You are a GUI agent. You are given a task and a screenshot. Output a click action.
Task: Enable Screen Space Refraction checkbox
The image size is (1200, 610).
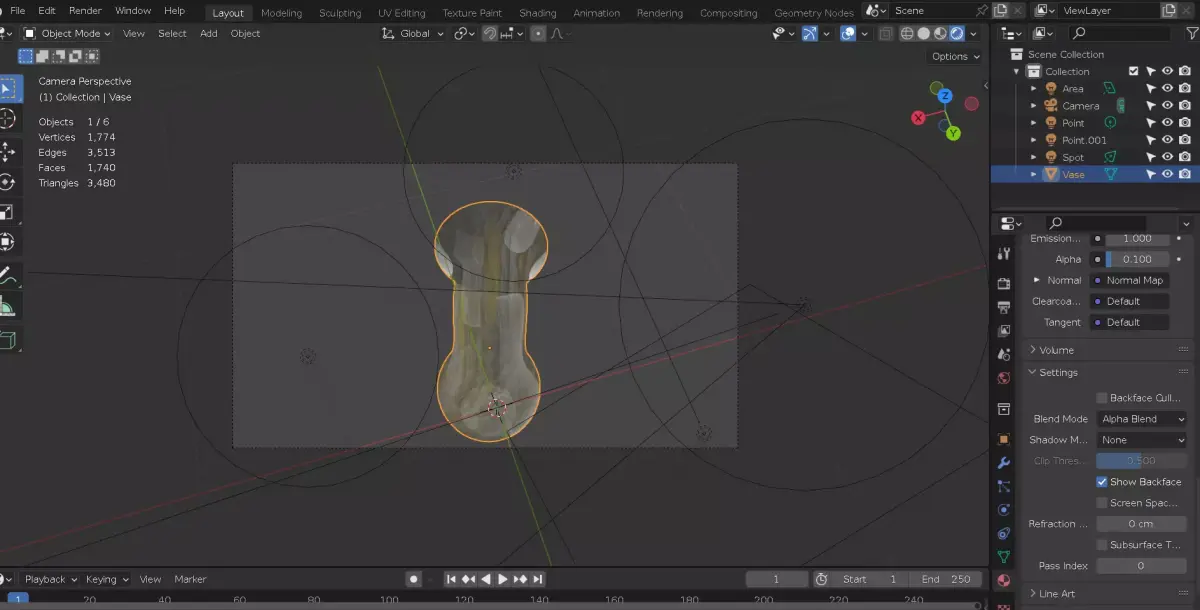click(x=1102, y=503)
